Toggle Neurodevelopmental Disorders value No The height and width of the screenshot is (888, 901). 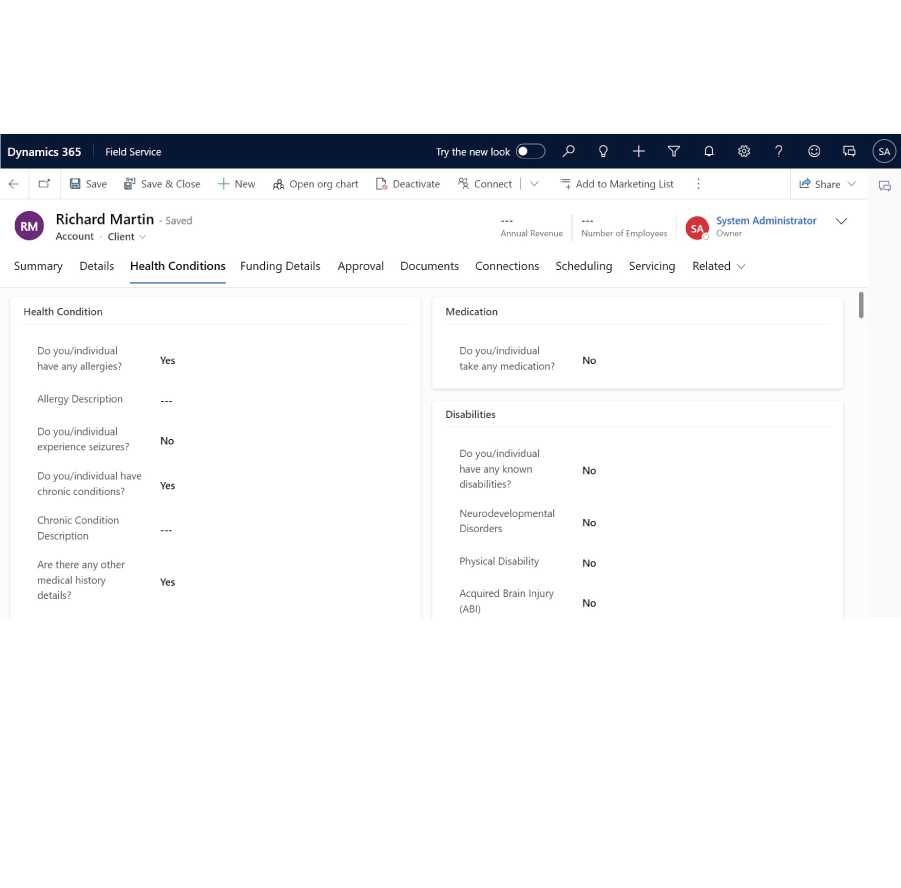pos(589,522)
